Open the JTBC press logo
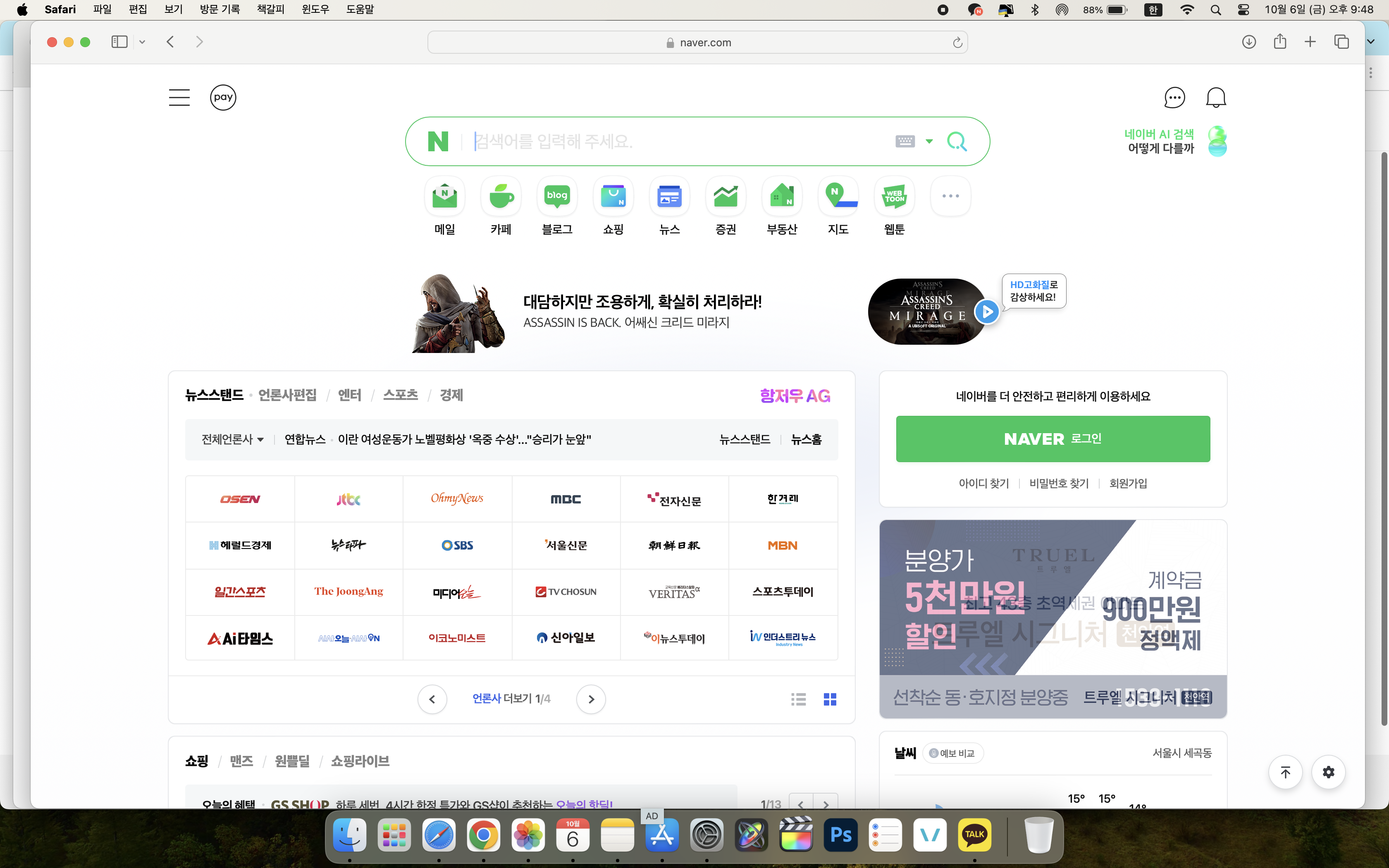Viewport: 1389px width, 868px height. click(348, 499)
